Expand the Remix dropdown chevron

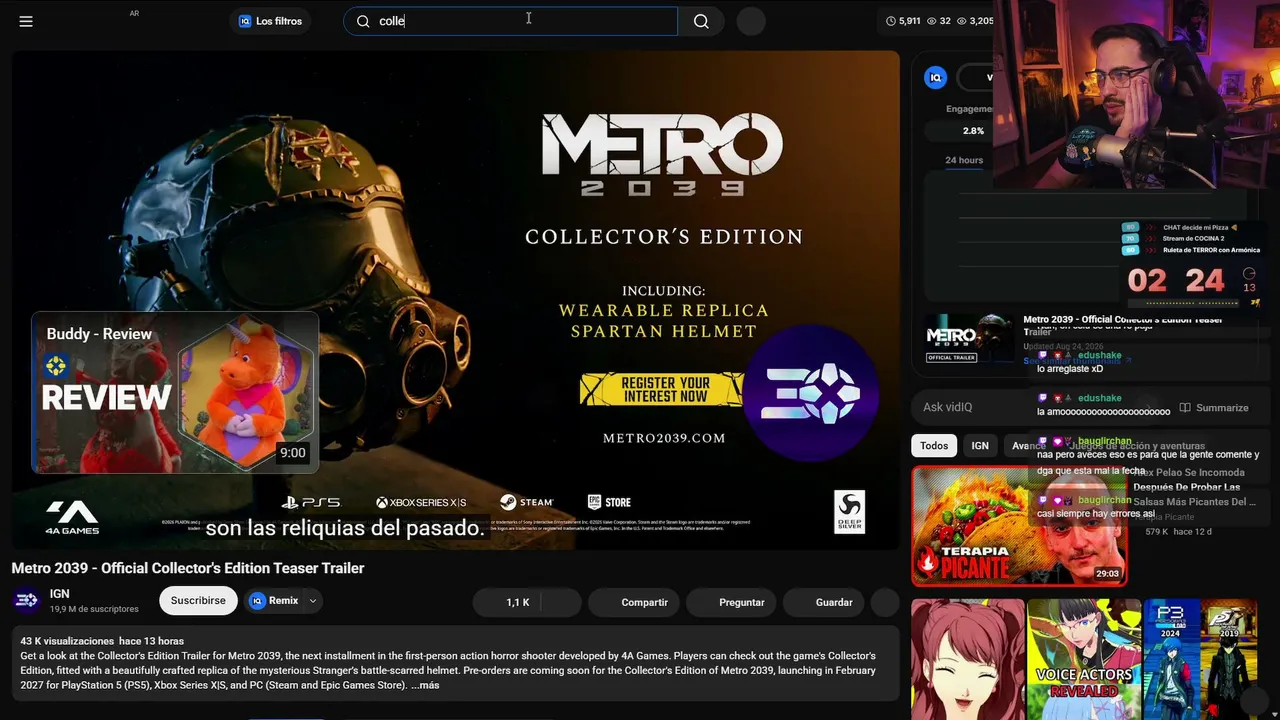pyautogui.click(x=313, y=601)
